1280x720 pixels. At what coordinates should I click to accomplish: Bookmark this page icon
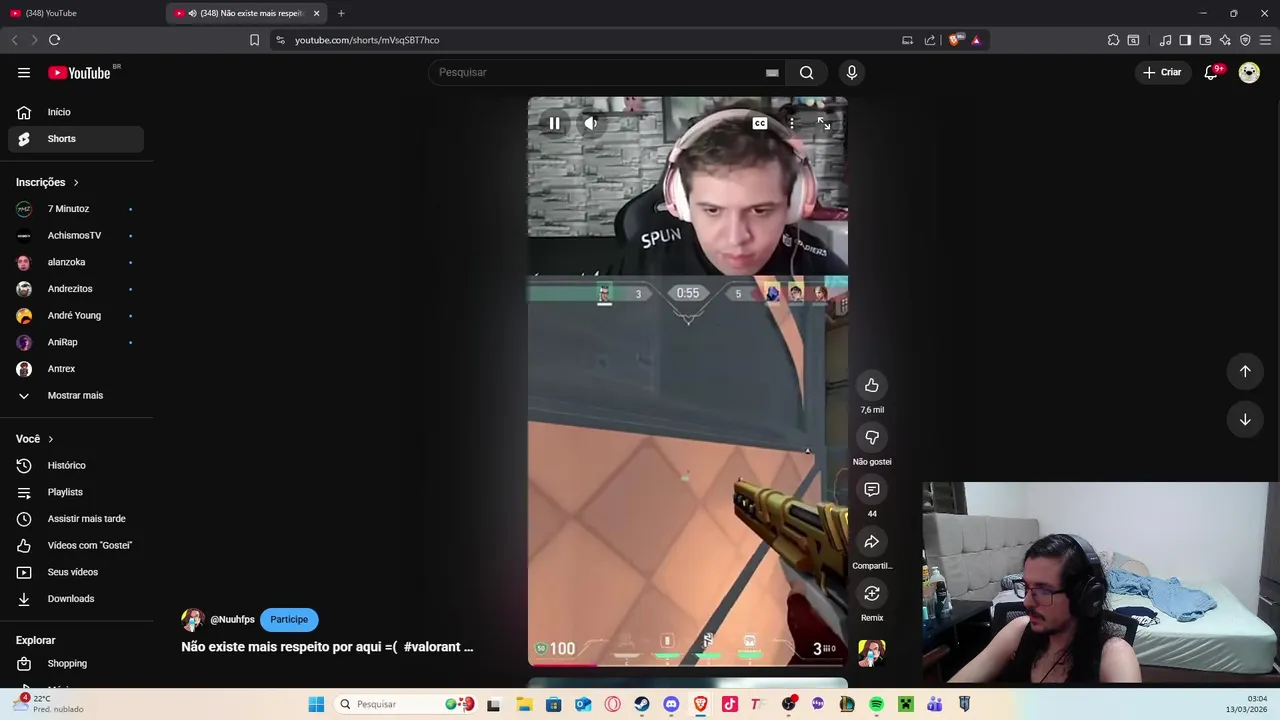tap(254, 40)
